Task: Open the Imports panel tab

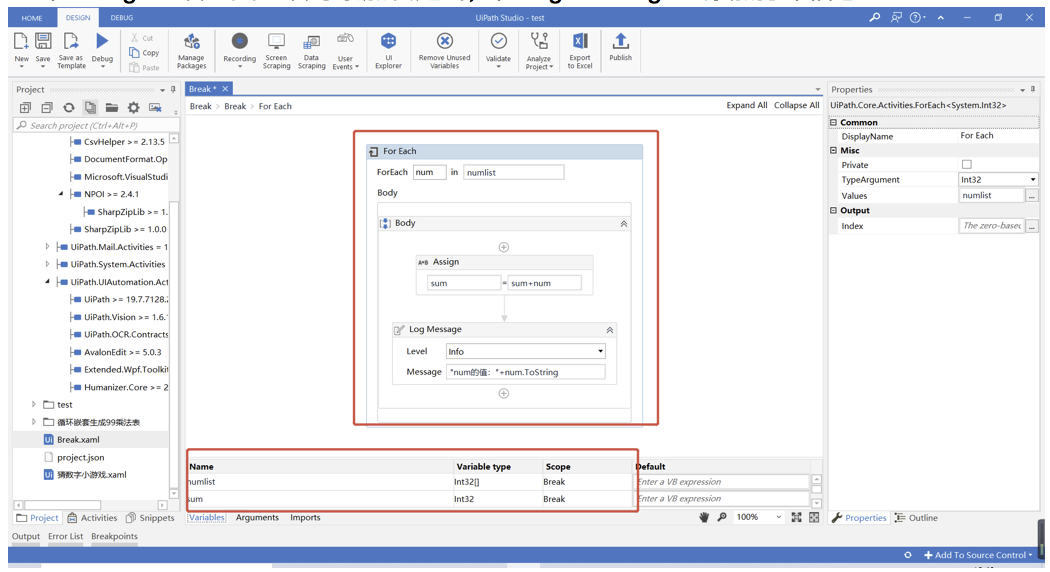Action: [x=305, y=517]
